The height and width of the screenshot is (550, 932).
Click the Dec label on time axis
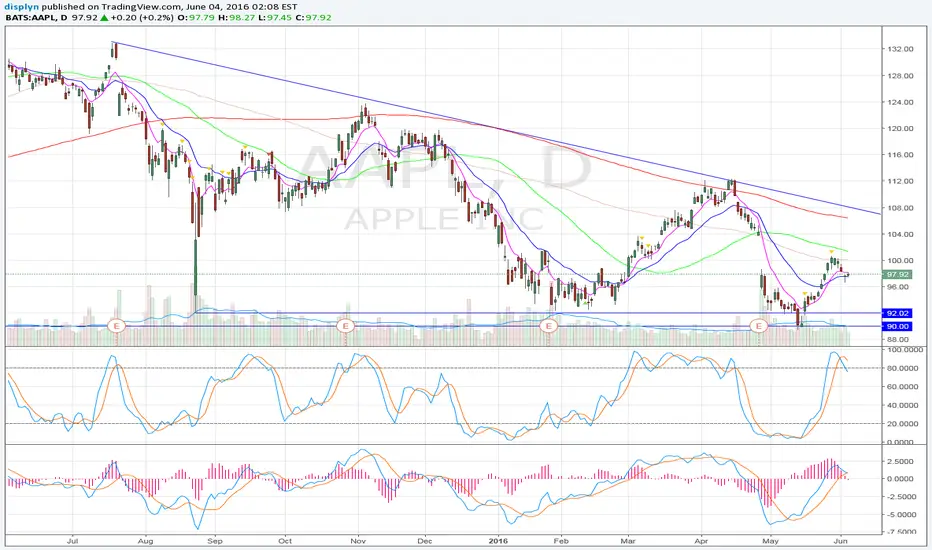(424, 541)
